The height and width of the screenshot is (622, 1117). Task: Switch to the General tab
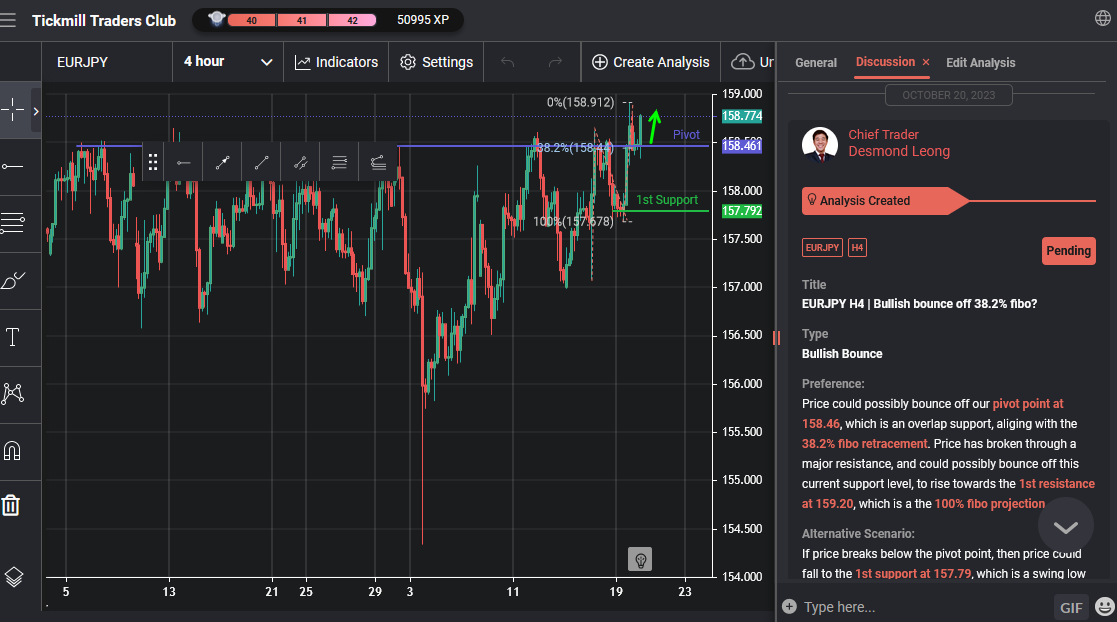pos(816,63)
